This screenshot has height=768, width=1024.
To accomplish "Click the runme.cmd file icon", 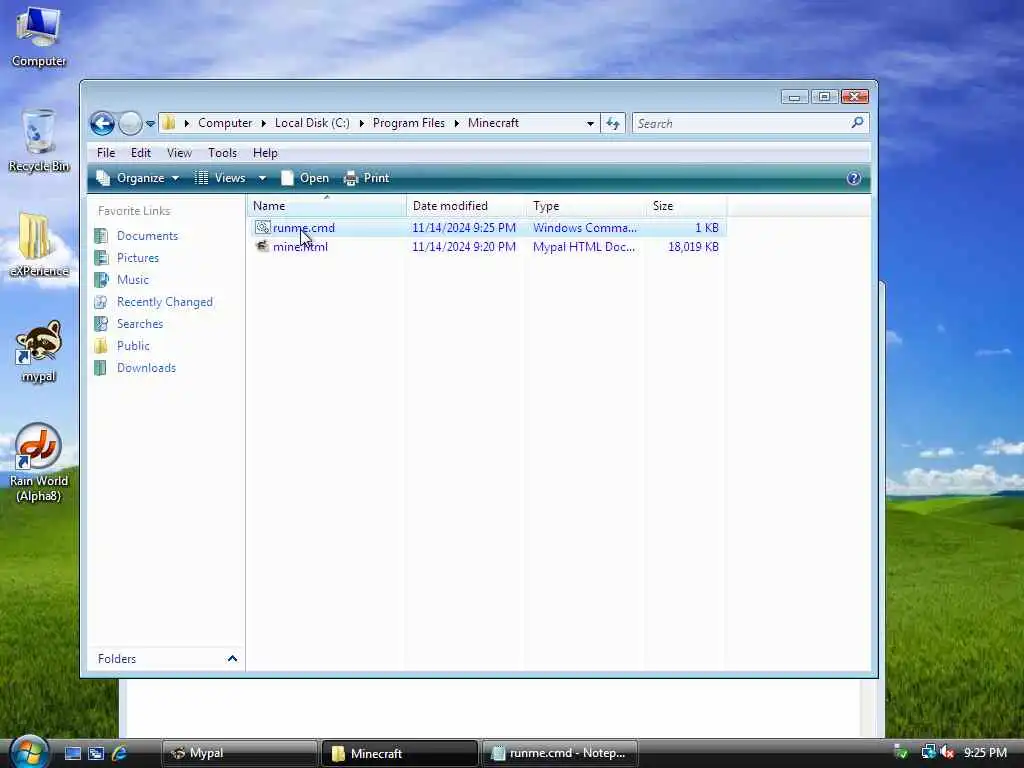I will click(263, 227).
